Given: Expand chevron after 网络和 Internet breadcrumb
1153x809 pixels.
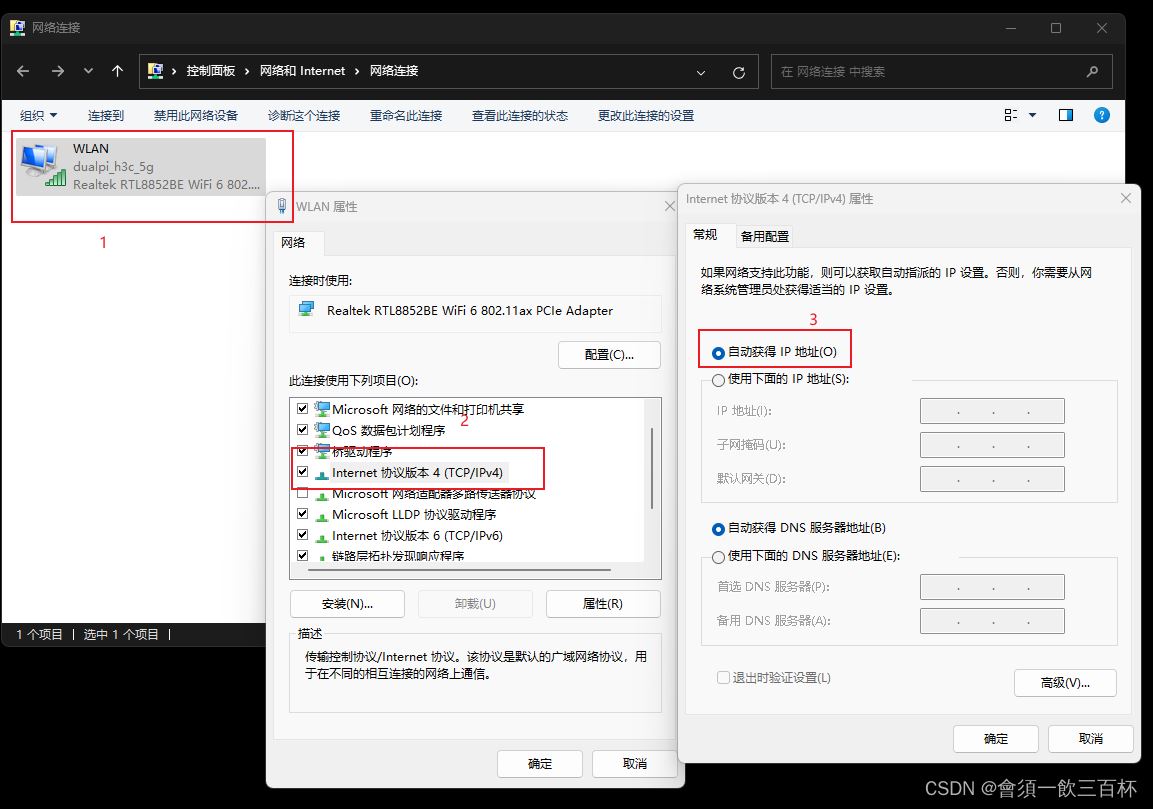Looking at the screenshot, I should click(x=357, y=71).
